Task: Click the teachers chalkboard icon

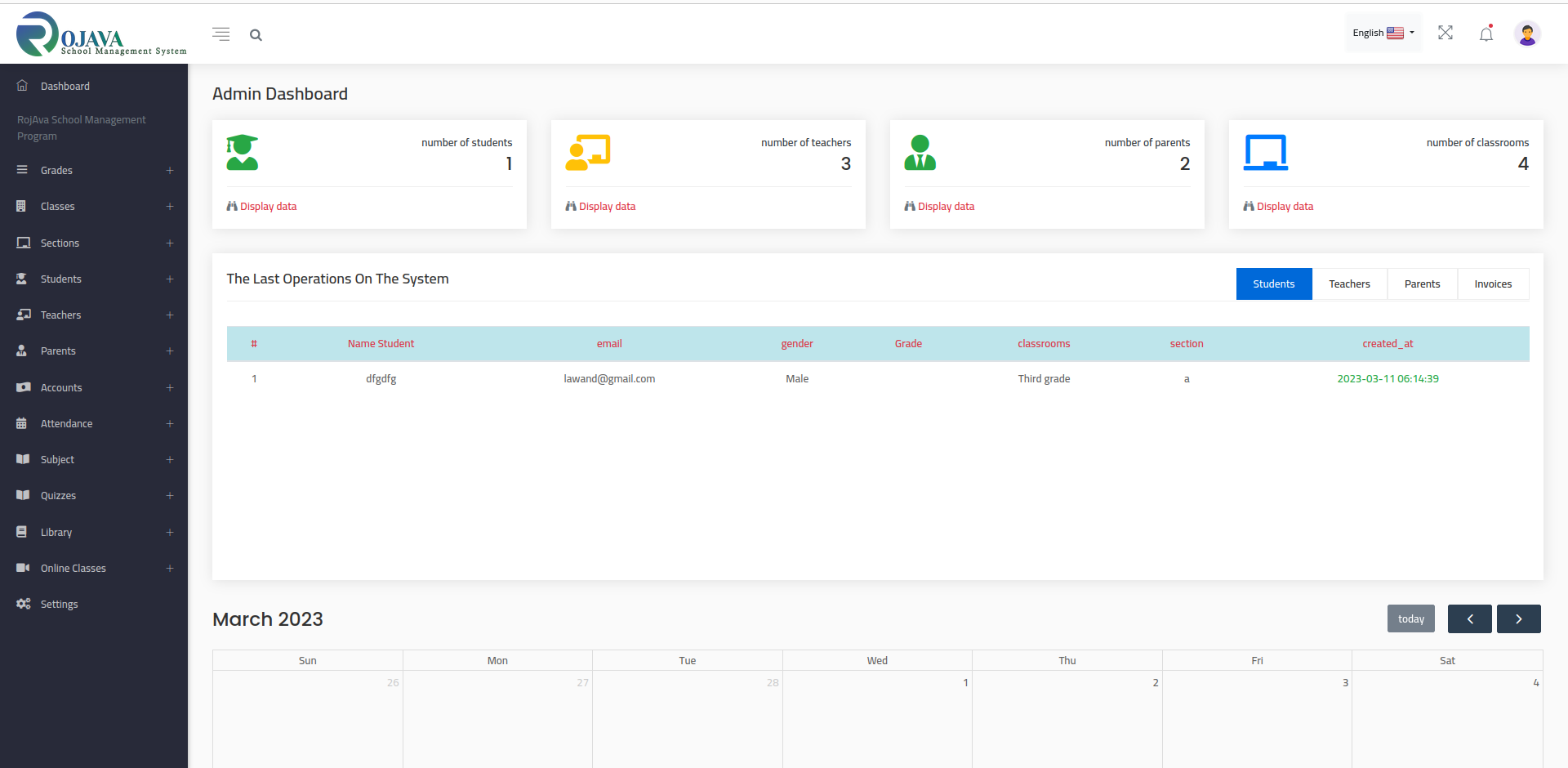Action: 588,153
